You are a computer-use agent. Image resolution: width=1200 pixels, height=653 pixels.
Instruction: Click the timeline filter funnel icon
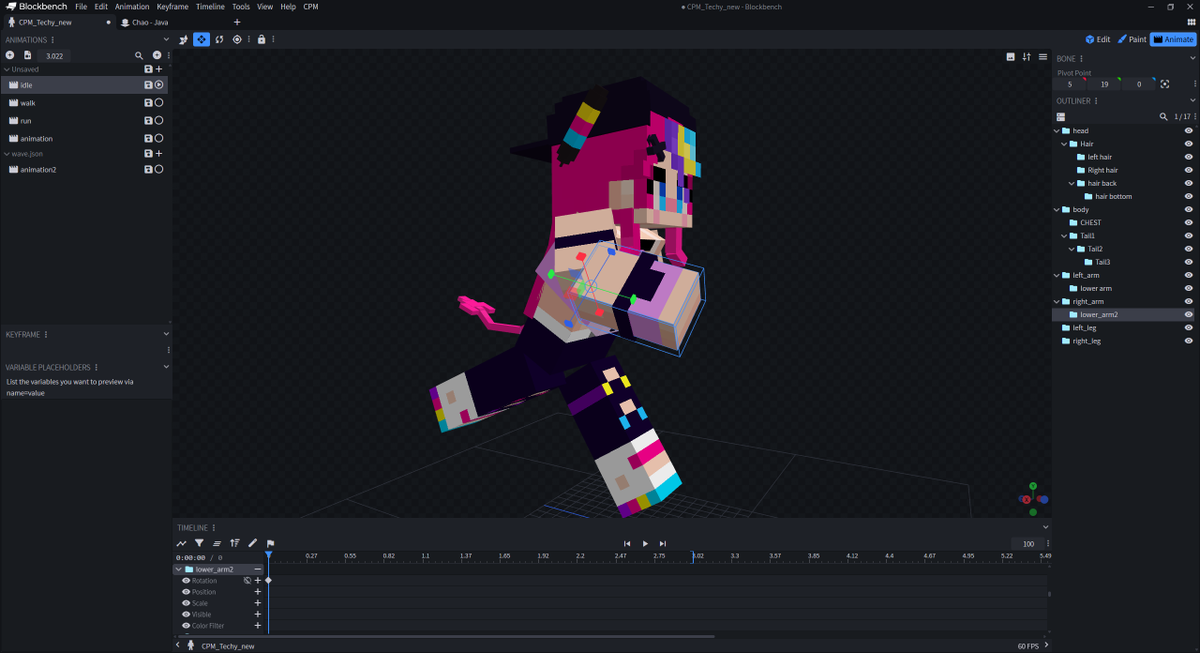[x=199, y=543]
